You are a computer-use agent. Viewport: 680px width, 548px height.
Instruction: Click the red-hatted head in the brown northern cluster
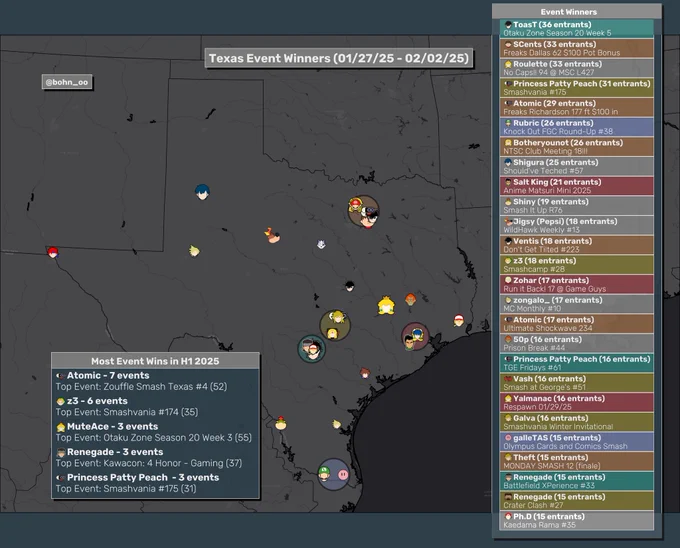pyautogui.click(x=356, y=205)
